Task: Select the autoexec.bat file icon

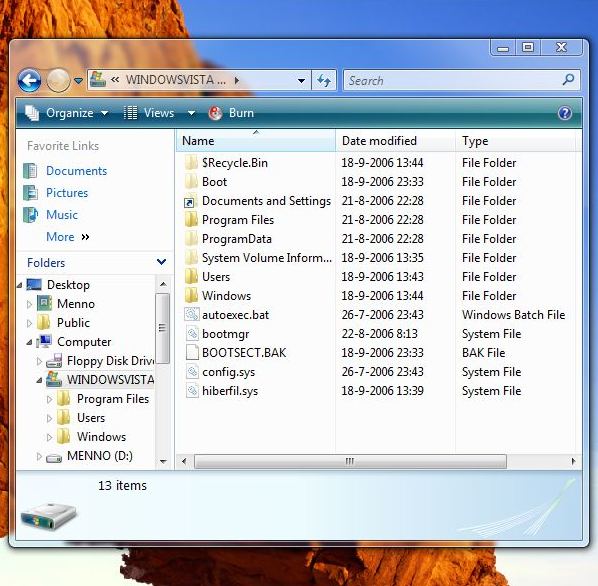Action: pos(191,315)
